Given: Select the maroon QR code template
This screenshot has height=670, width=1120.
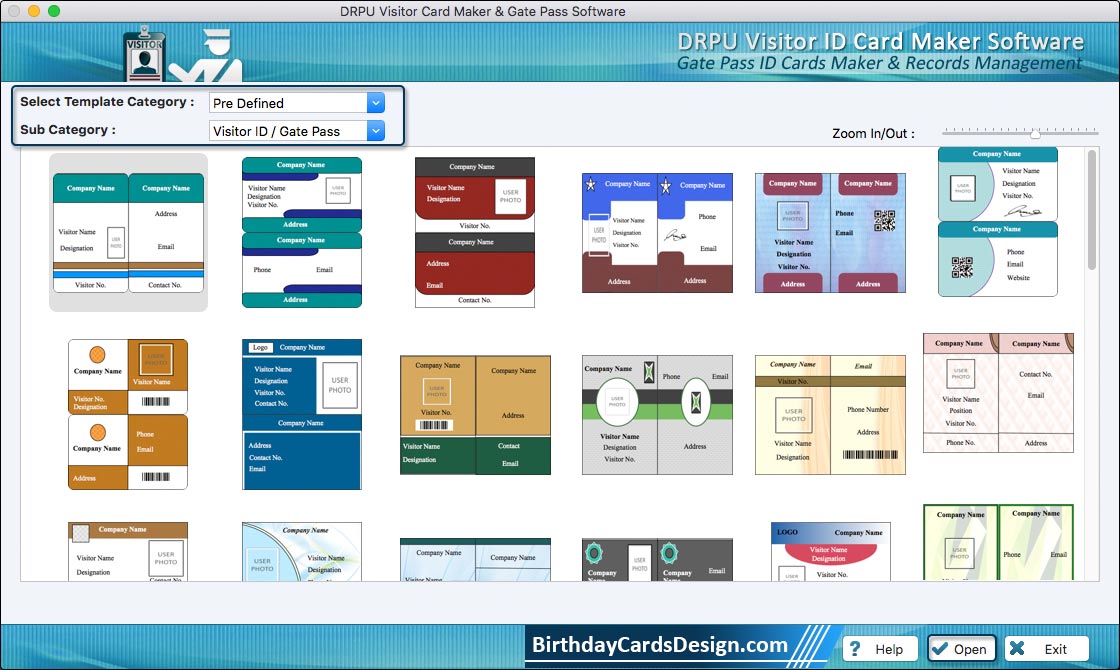Looking at the screenshot, I should [830, 233].
